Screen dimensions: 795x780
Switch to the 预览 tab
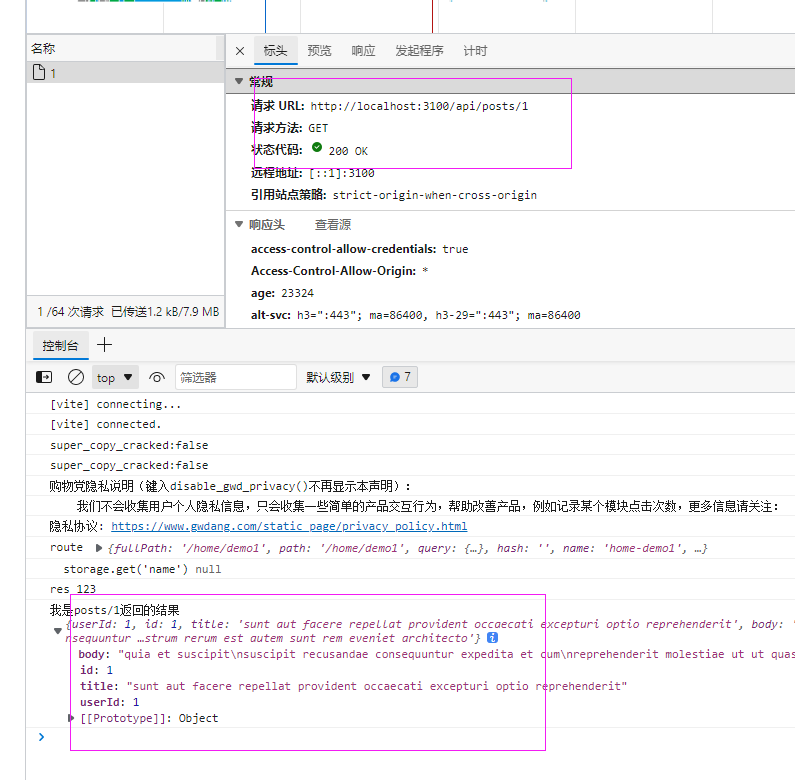coord(319,51)
